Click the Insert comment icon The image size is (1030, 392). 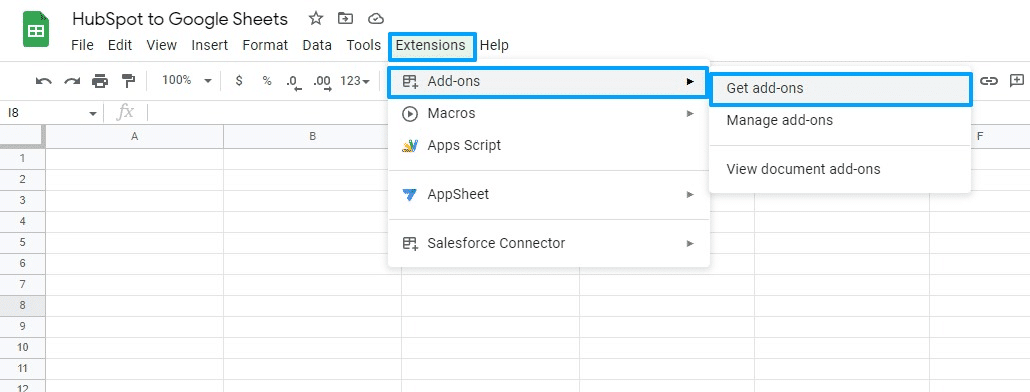(x=1017, y=81)
